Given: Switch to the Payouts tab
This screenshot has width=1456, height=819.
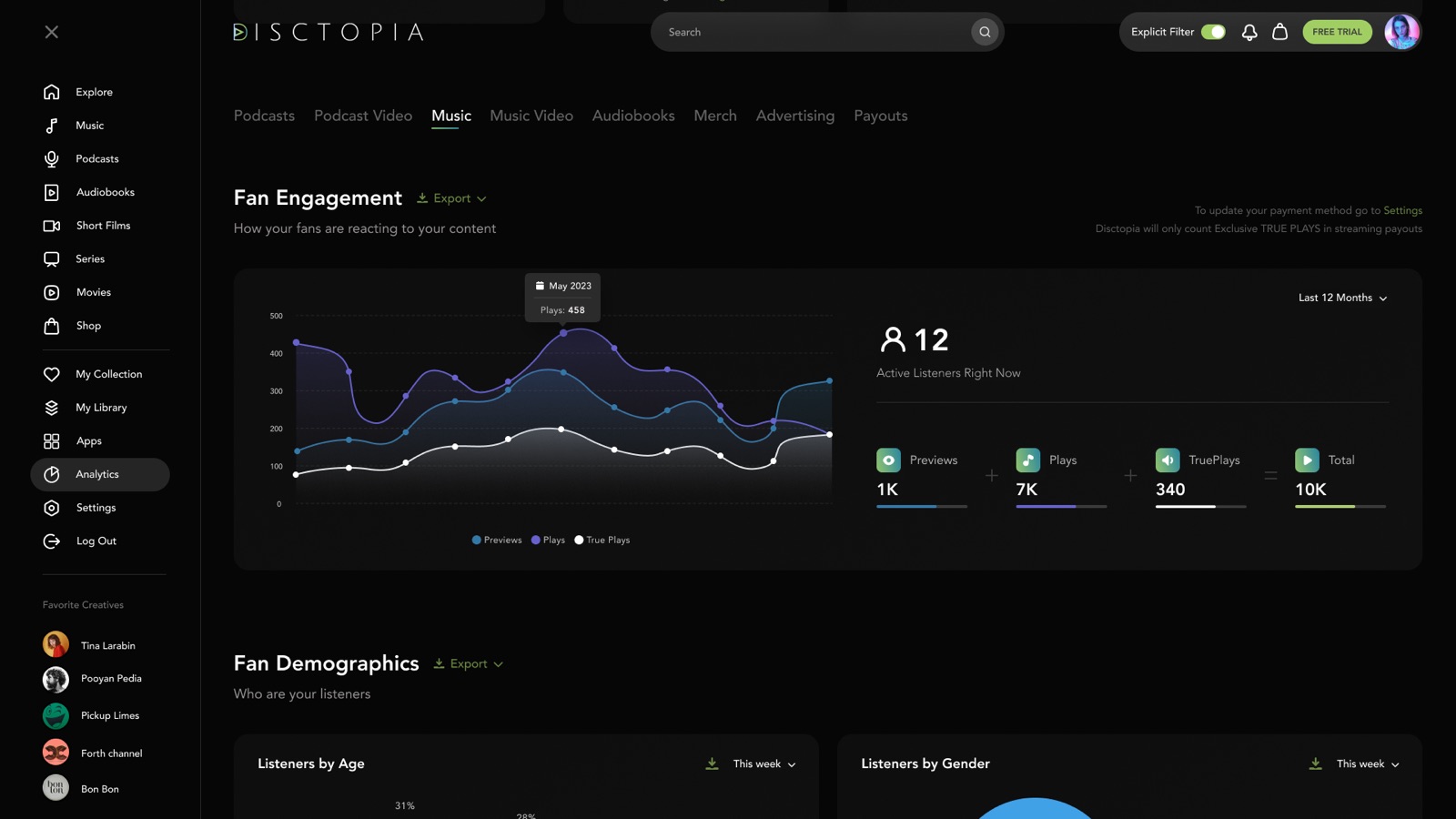Looking at the screenshot, I should [881, 116].
